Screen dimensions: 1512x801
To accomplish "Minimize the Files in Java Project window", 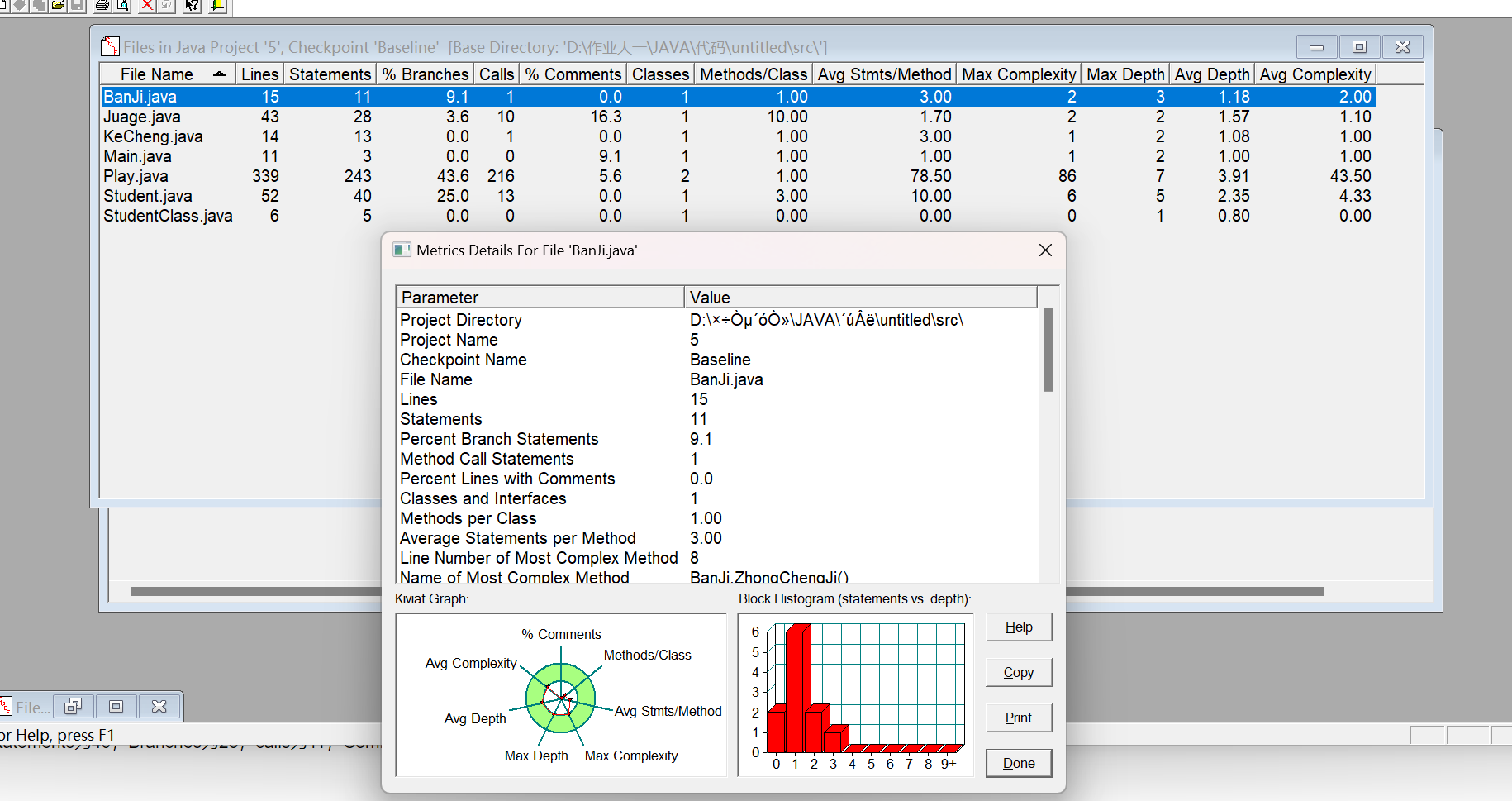I will point(1316,46).
